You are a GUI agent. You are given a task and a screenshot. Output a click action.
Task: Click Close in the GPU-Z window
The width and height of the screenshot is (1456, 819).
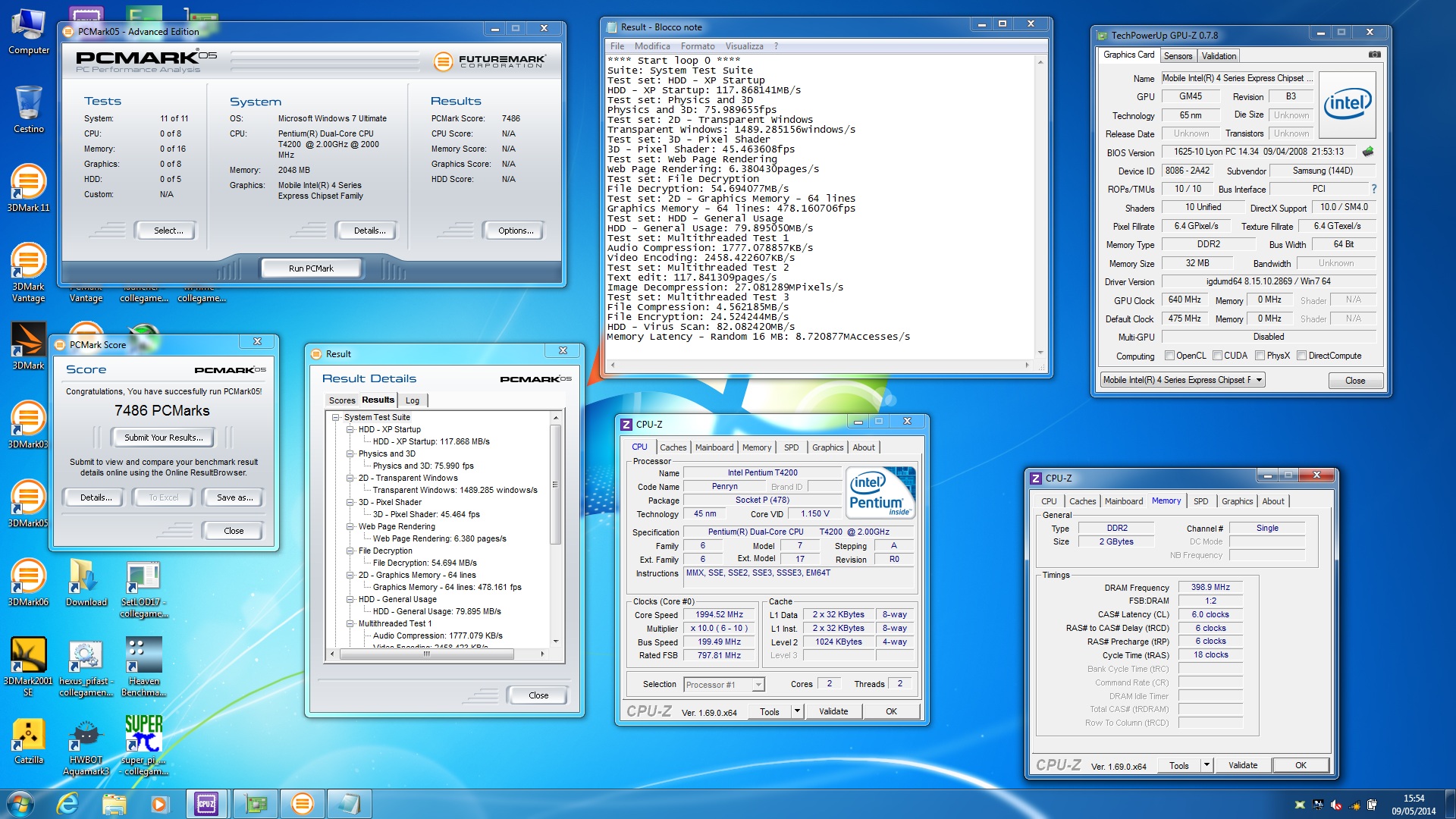click(x=1355, y=381)
